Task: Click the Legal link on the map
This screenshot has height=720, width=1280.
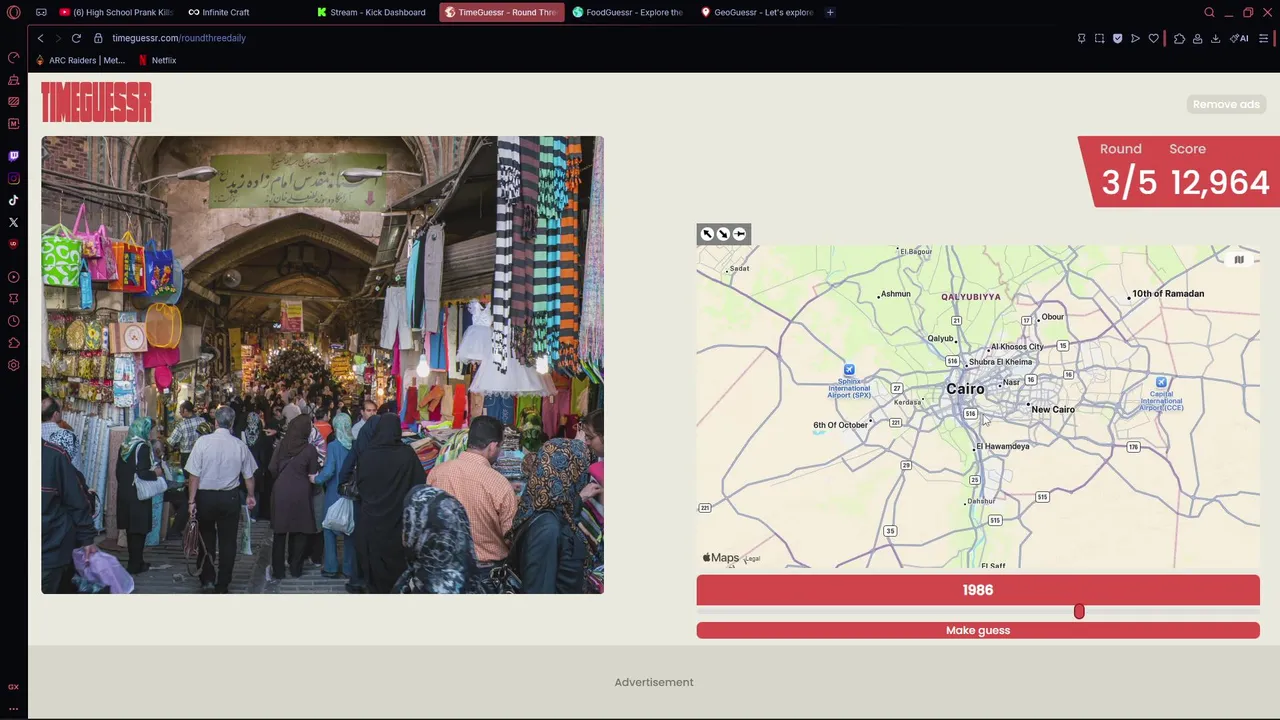Action: 753,559
